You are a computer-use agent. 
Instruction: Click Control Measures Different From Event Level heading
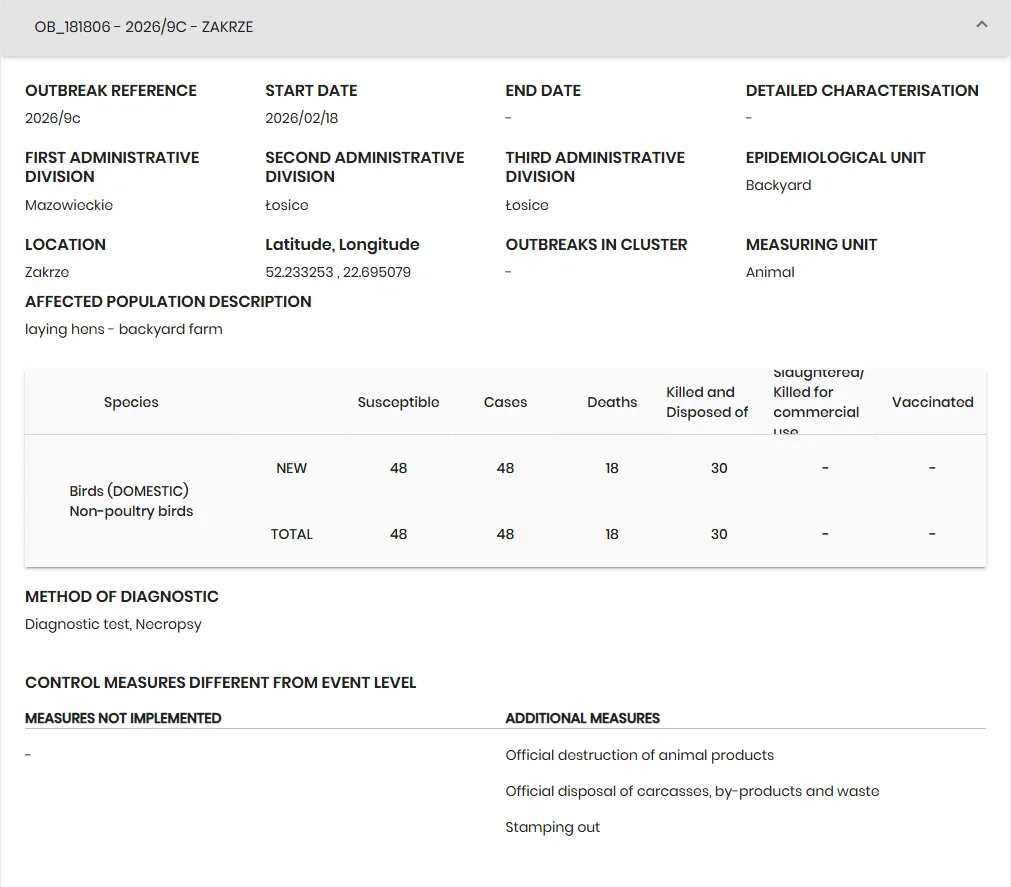[221, 683]
